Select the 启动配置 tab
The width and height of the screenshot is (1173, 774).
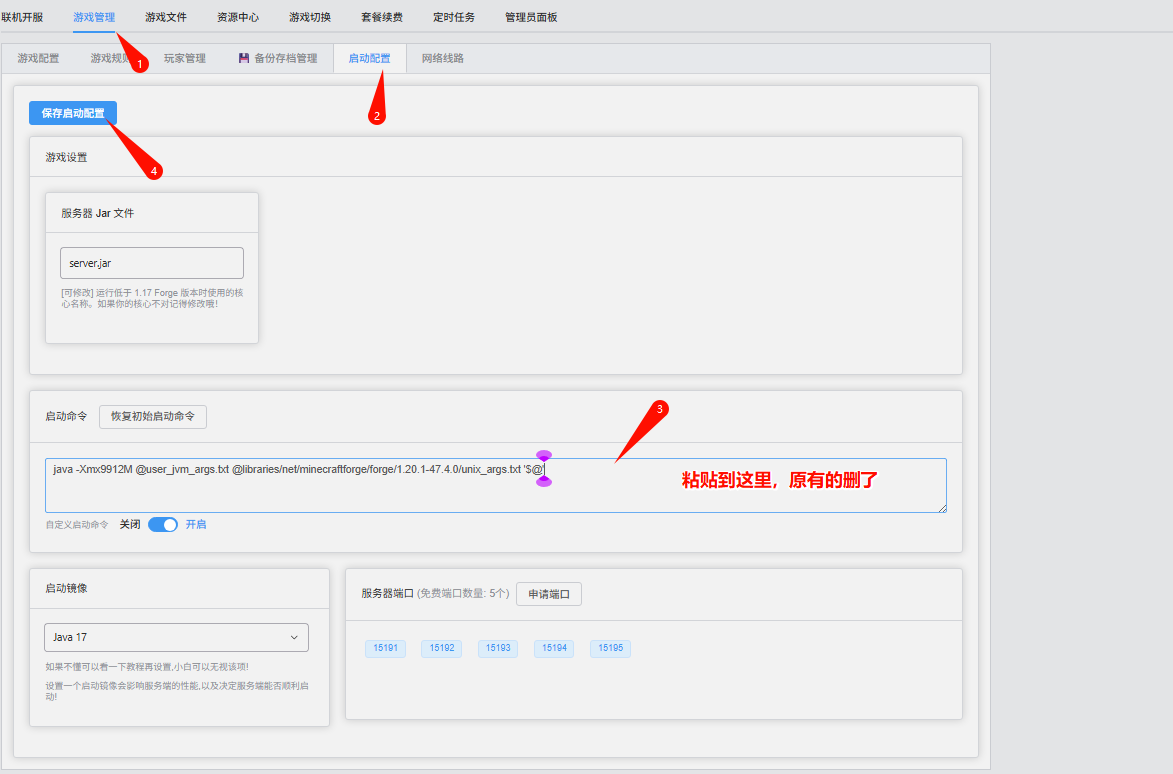pyautogui.click(x=369, y=58)
